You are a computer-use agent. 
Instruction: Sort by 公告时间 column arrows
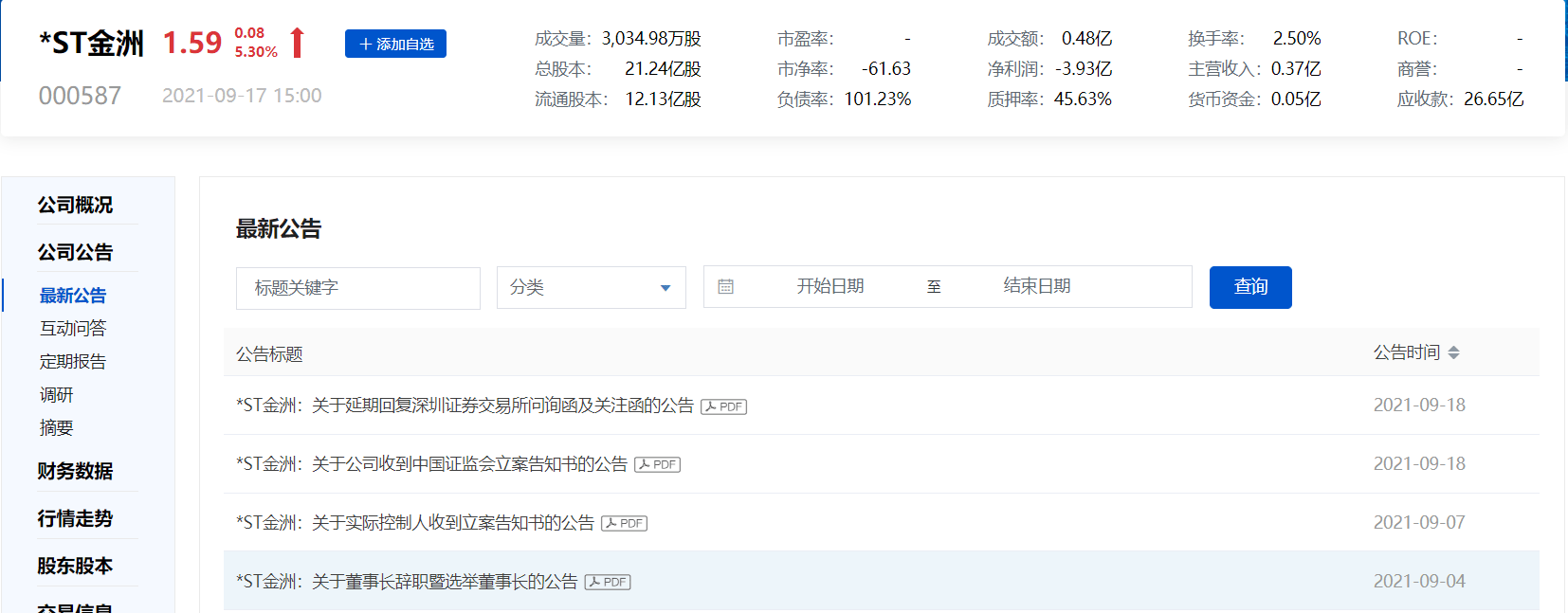(1453, 352)
